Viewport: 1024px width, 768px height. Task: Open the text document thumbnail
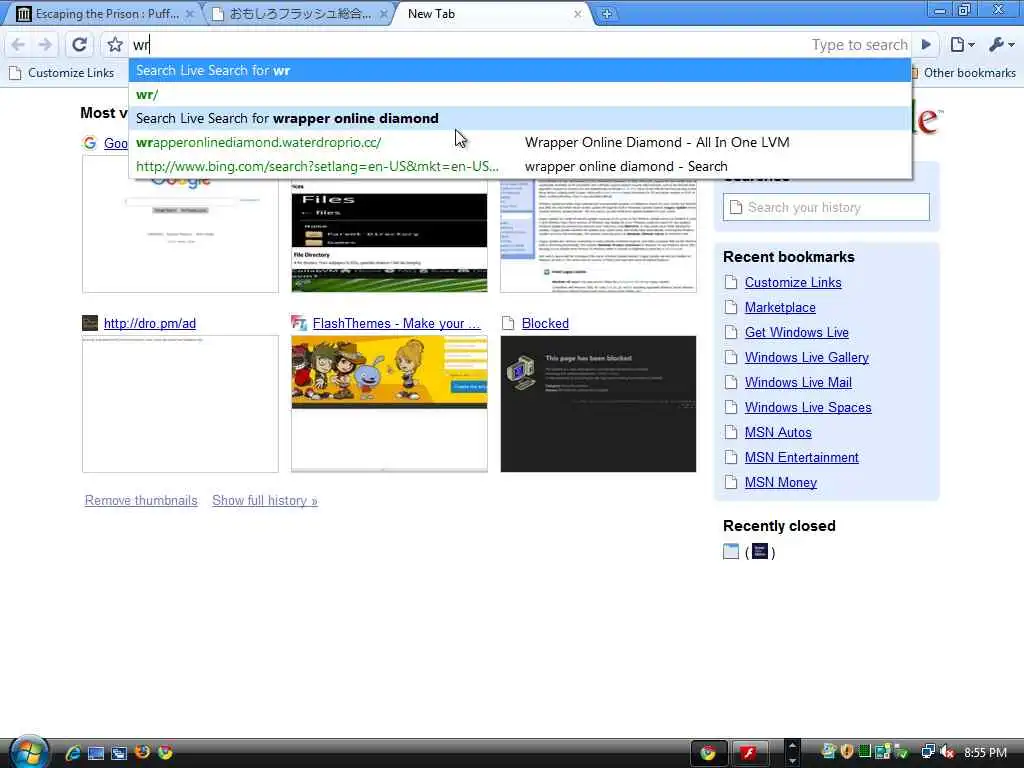[x=598, y=235]
